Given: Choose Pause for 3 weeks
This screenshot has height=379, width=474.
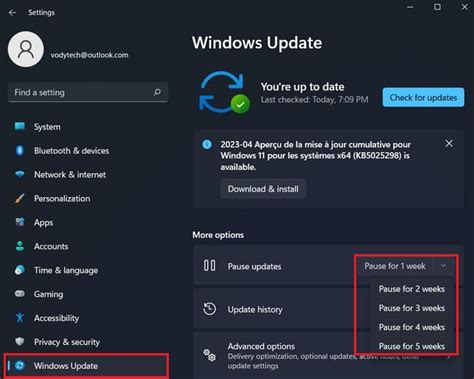Looking at the screenshot, I should click(x=412, y=308).
